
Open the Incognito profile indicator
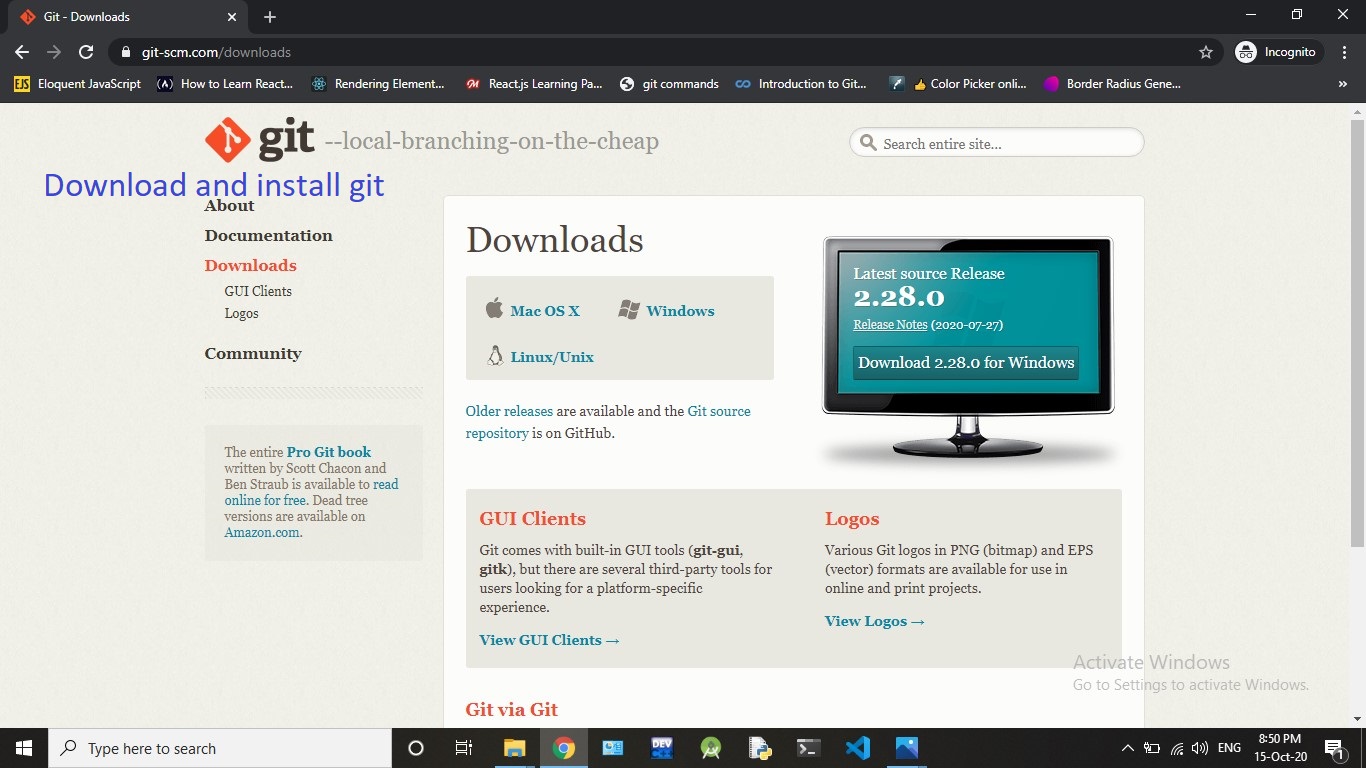1278,52
